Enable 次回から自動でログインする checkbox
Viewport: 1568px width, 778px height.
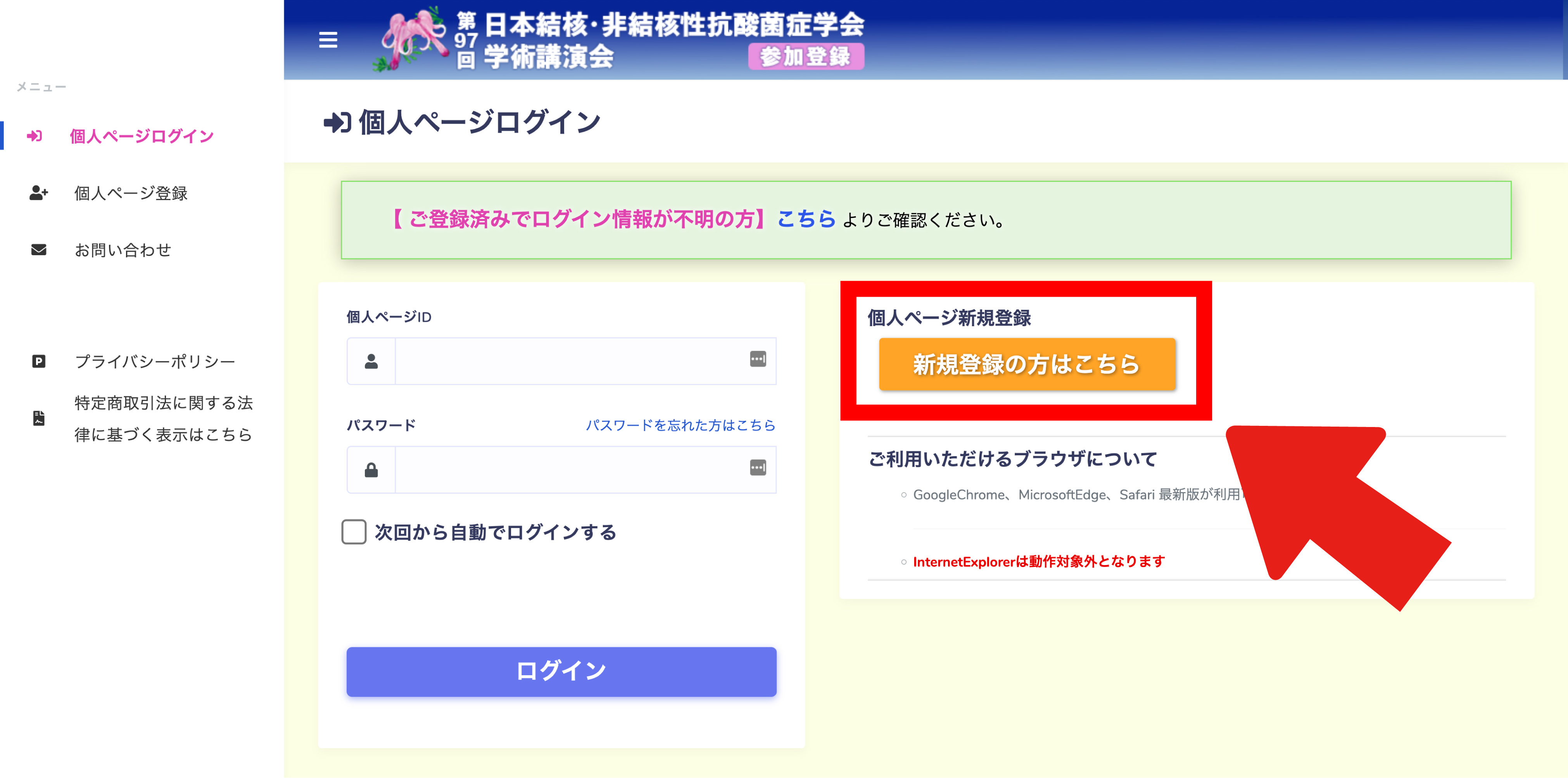354,532
